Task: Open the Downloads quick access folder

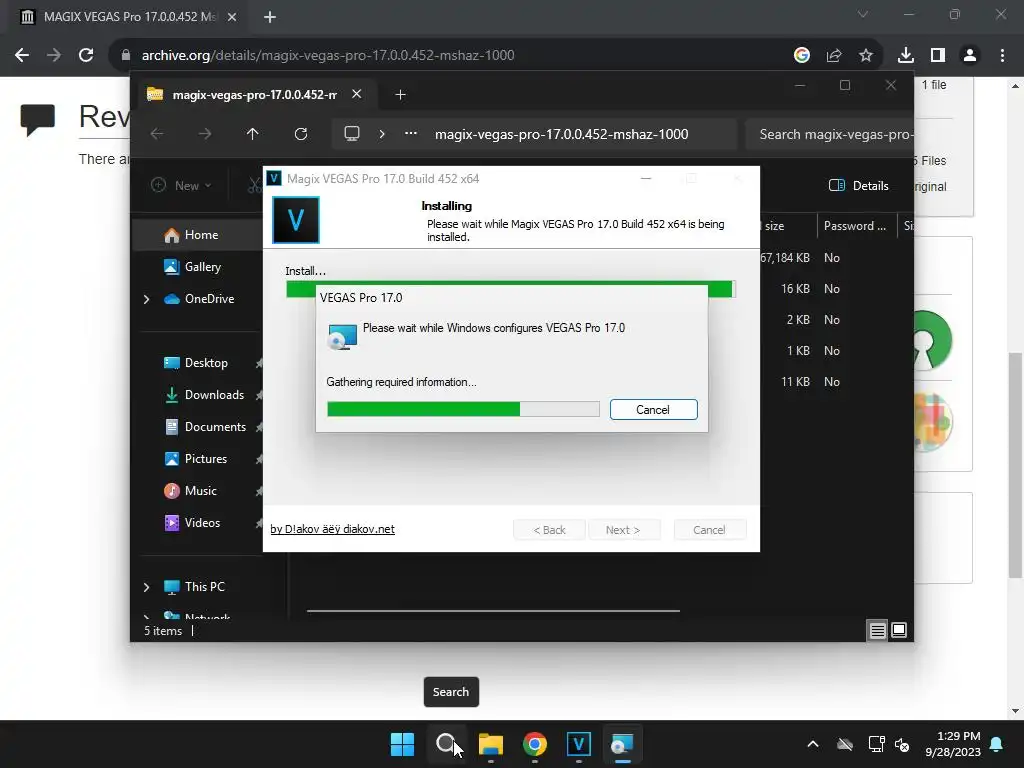Action: click(214, 395)
